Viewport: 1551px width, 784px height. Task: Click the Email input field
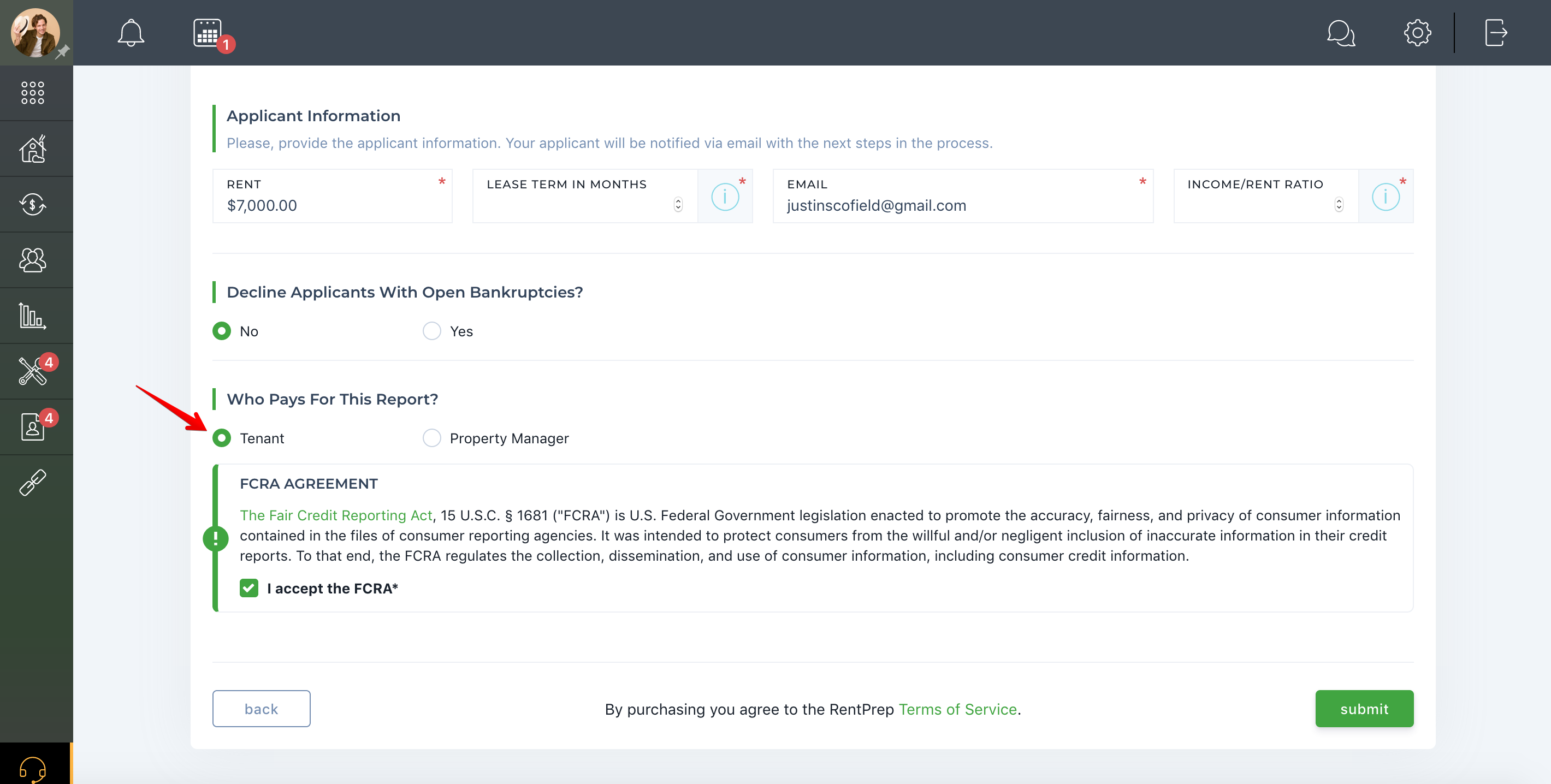[963, 196]
